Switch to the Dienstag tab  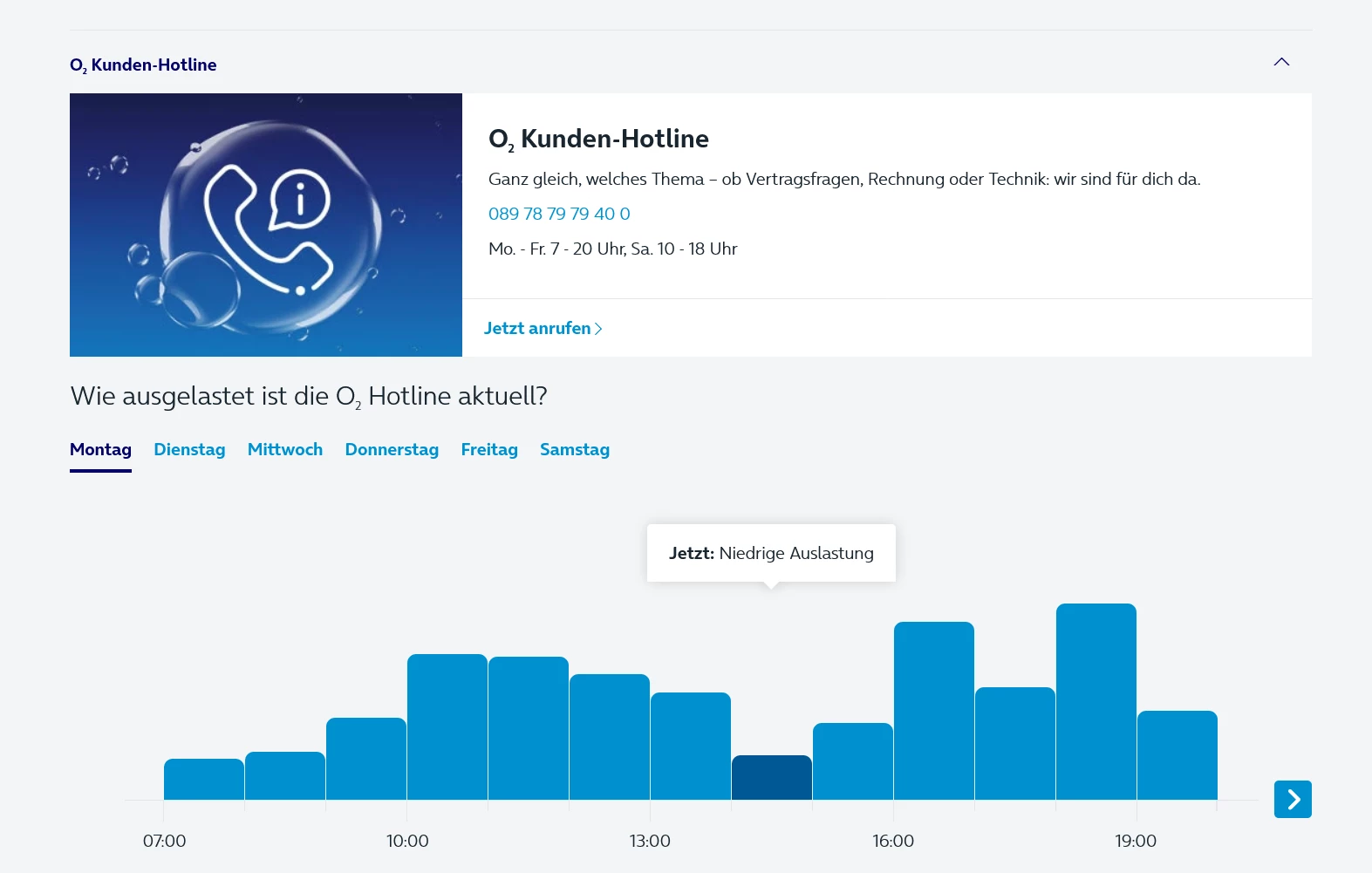pyautogui.click(x=189, y=450)
